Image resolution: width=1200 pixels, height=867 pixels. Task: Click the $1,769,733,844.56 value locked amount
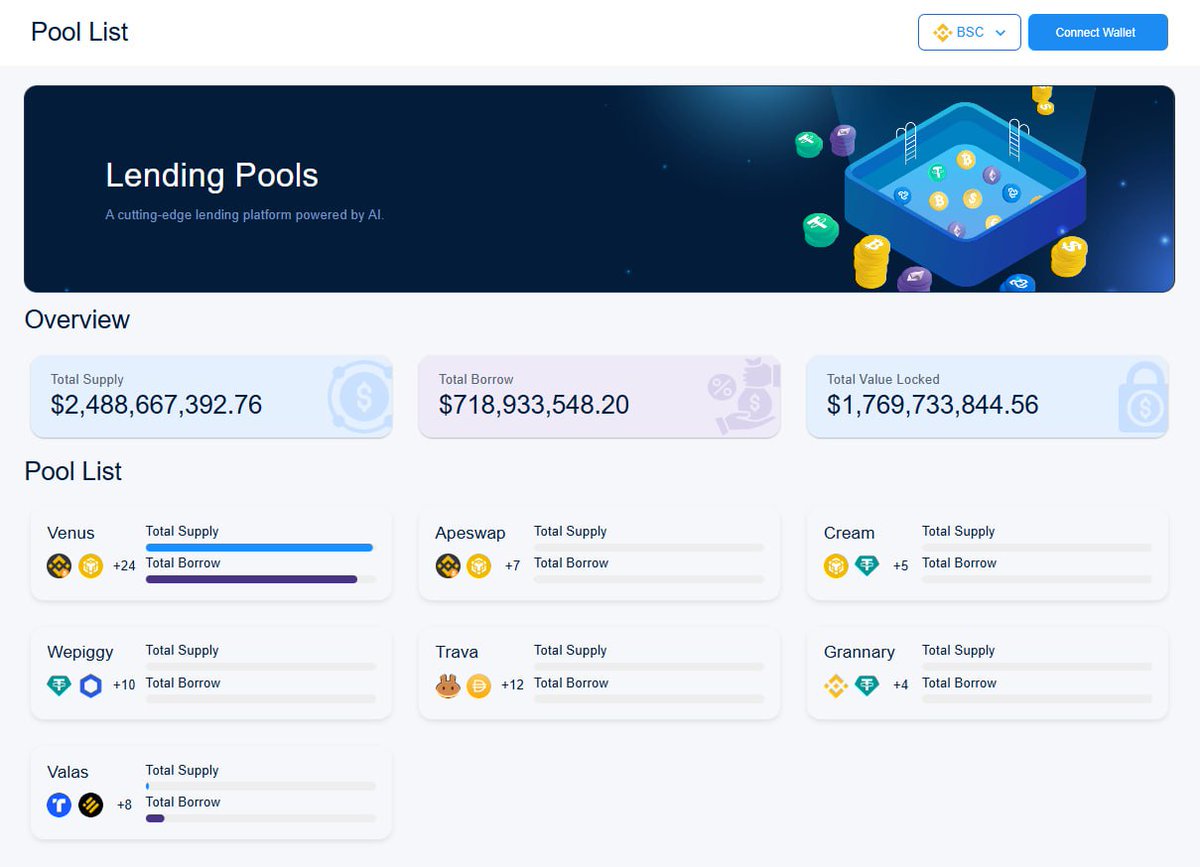click(x=932, y=404)
